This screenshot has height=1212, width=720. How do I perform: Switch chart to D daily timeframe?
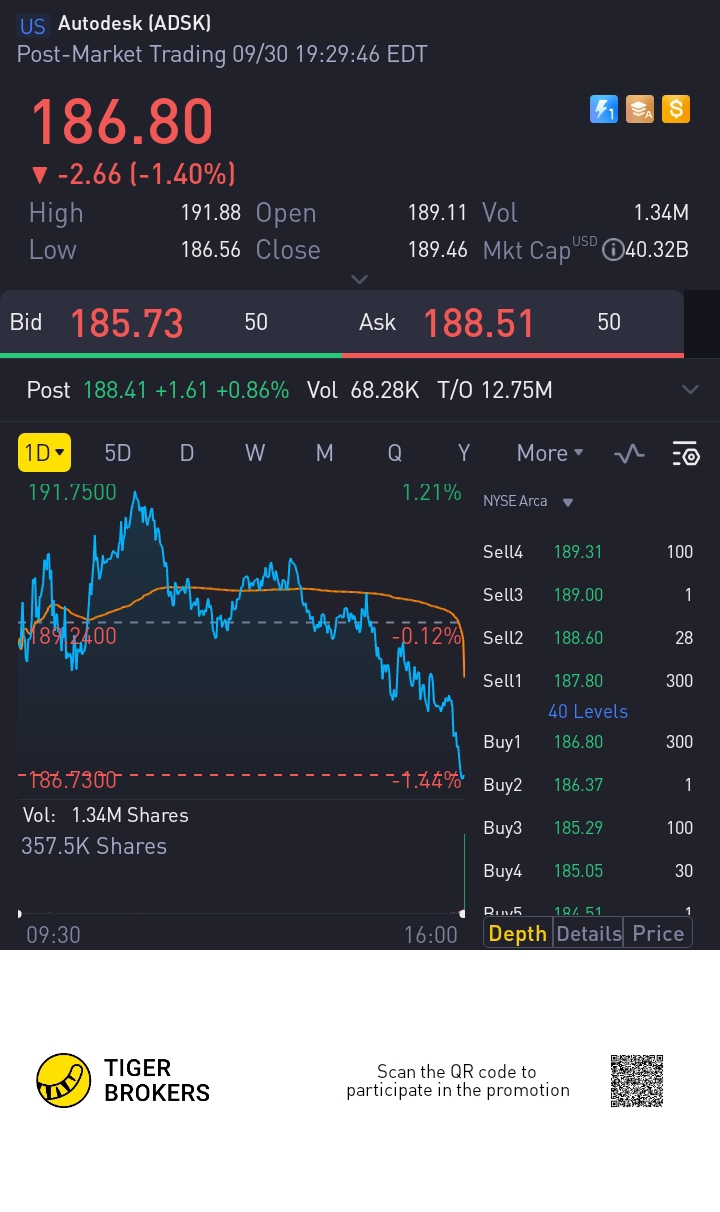[x=186, y=453]
